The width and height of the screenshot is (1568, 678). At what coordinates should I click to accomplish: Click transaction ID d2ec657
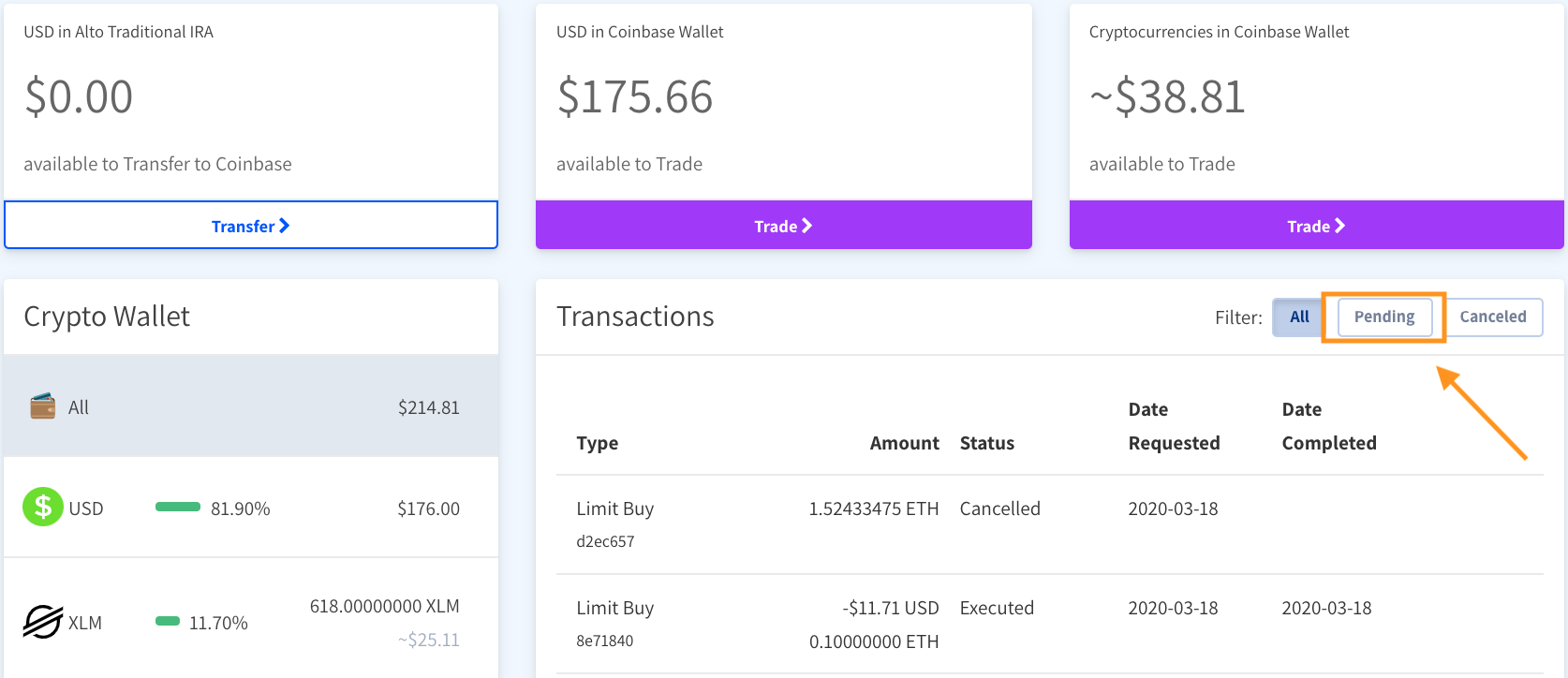pos(605,541)
